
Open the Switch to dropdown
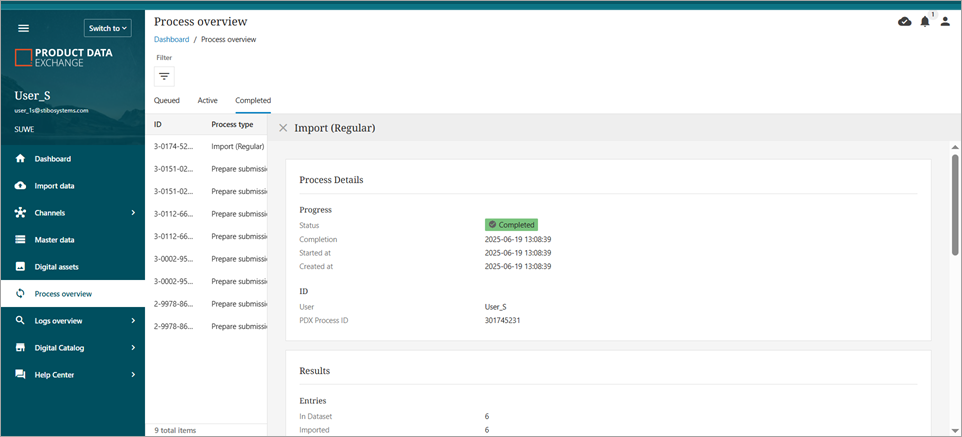point(107,28)
